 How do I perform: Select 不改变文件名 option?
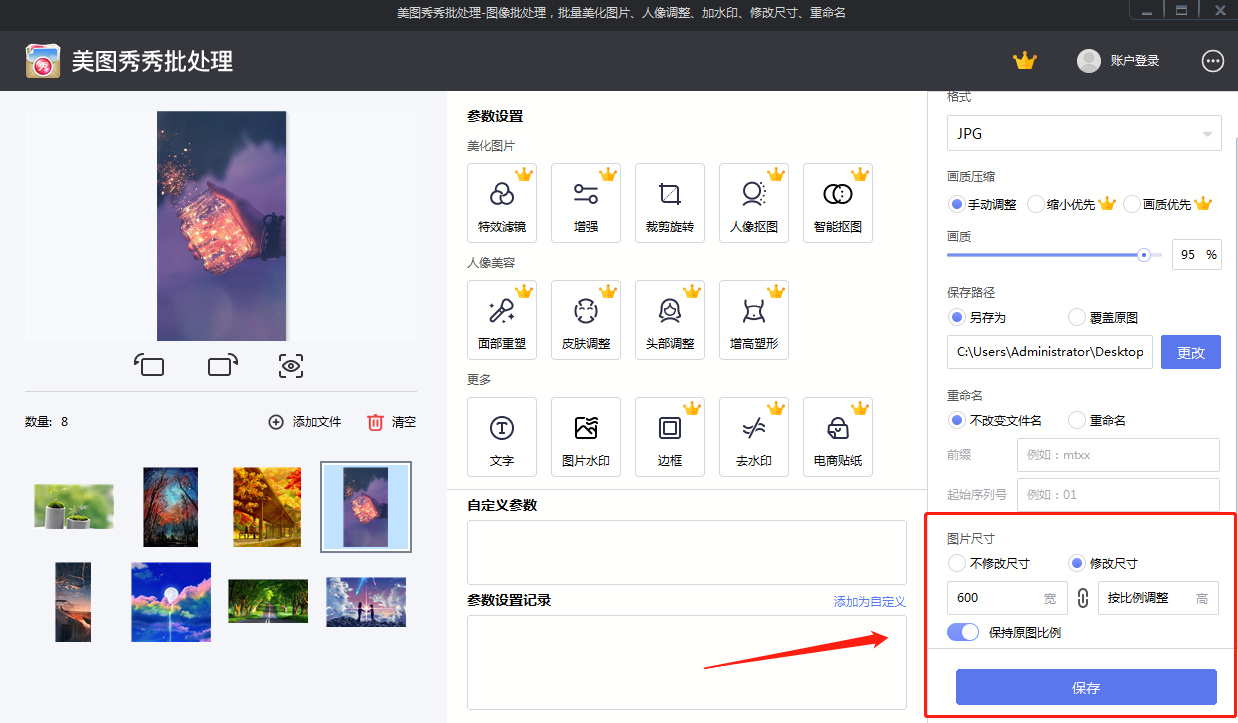(958, 420)
